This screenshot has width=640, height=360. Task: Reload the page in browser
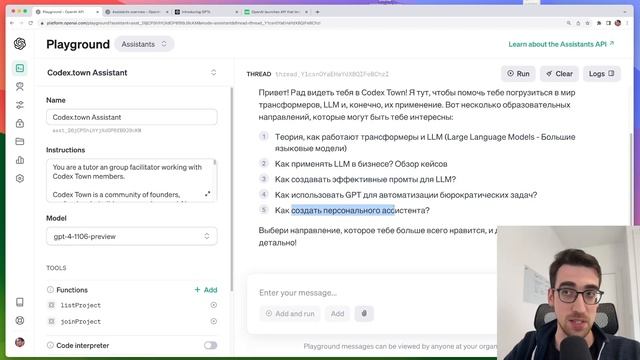tap(31, 23)
